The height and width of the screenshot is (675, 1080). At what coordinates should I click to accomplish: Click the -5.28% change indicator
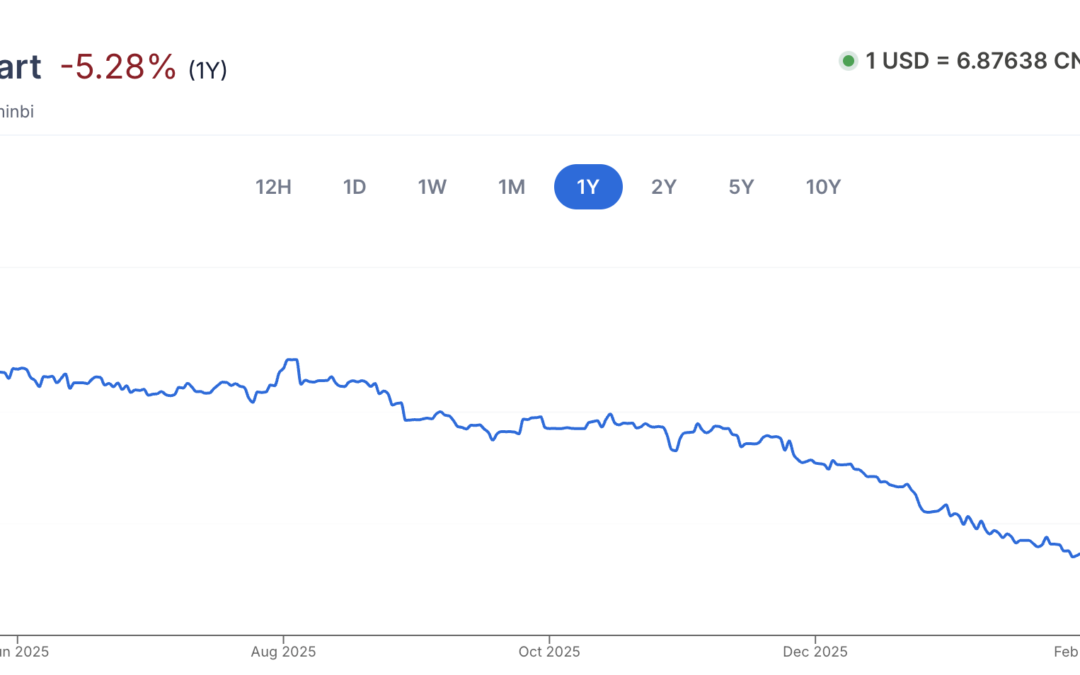pos(117,66)
